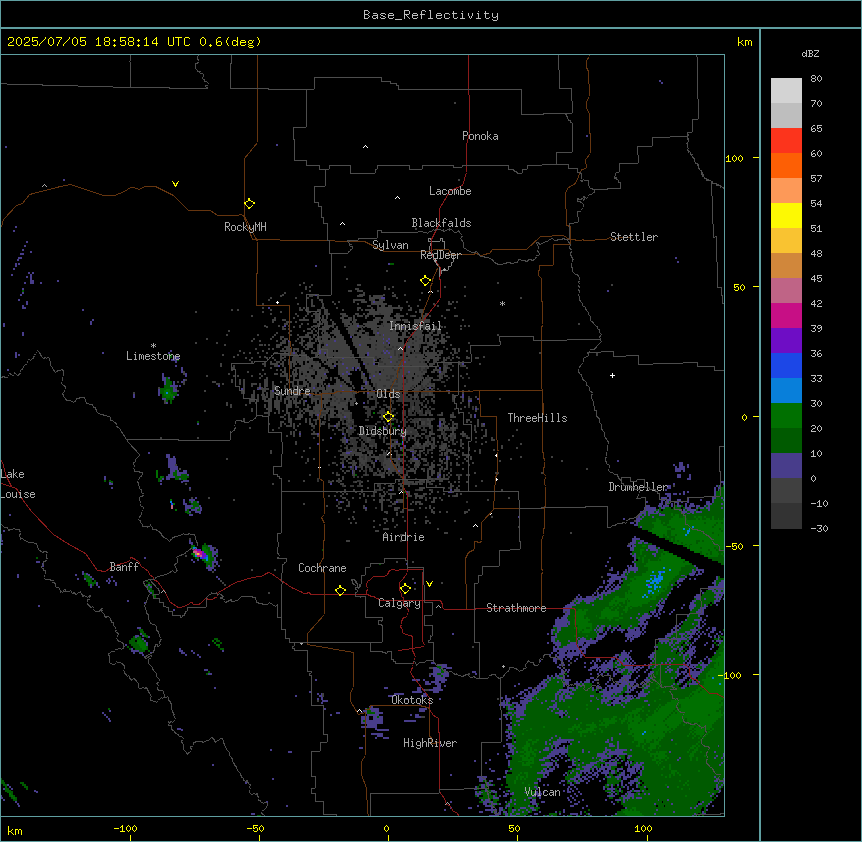The image size is (862, 842).
Task: Pick the mauve 45 dBZ legend swatch
Action: point(786,290)
